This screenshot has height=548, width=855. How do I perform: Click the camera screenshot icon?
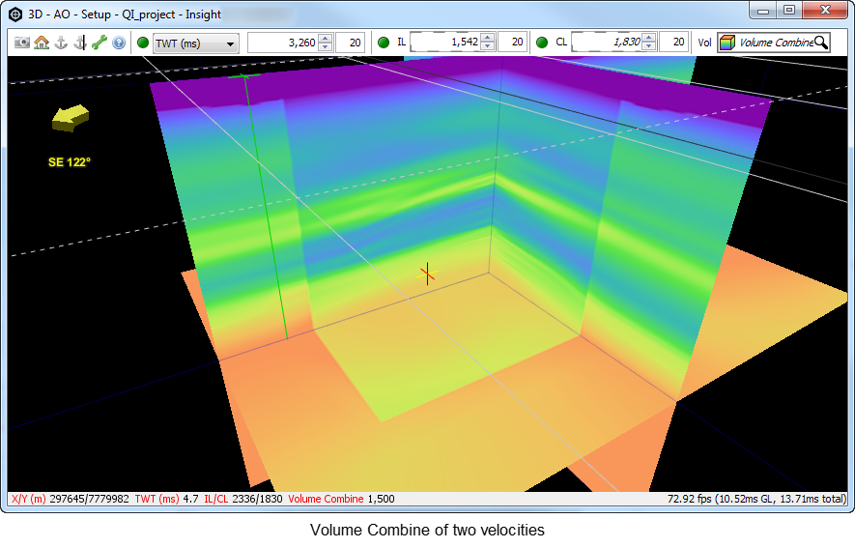(x=22, y=43)
